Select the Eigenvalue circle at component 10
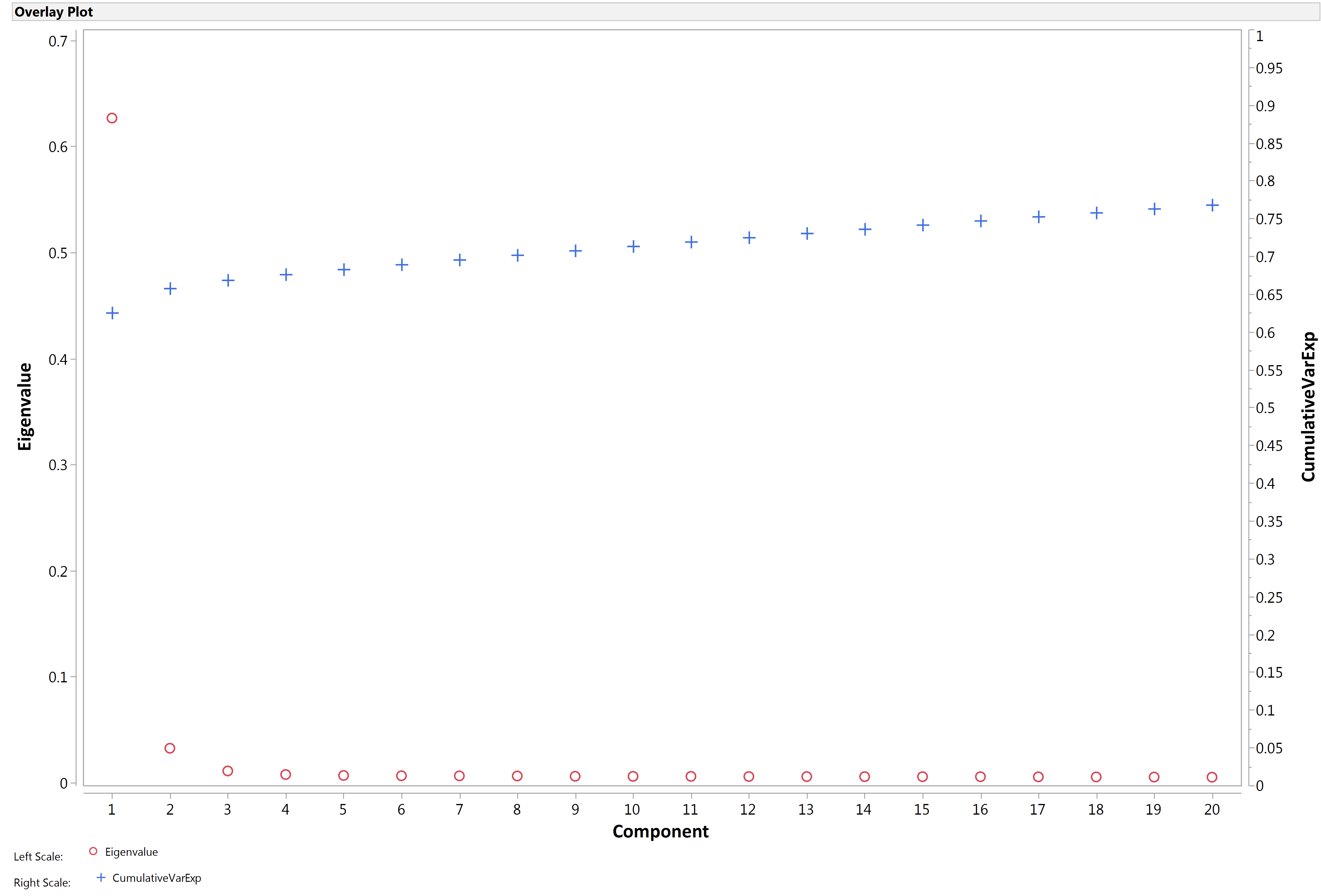Viewport: 1321px width, 896px height. pyautogui.click(x=633, y=776)
